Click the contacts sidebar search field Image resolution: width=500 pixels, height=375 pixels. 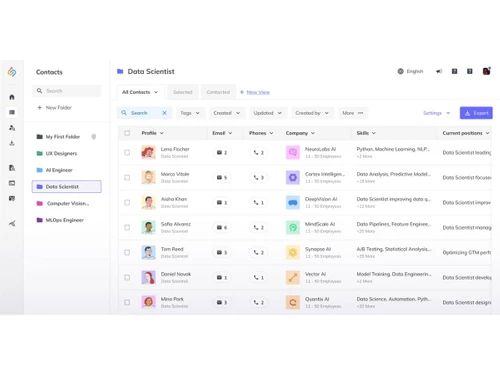(67, 91)
